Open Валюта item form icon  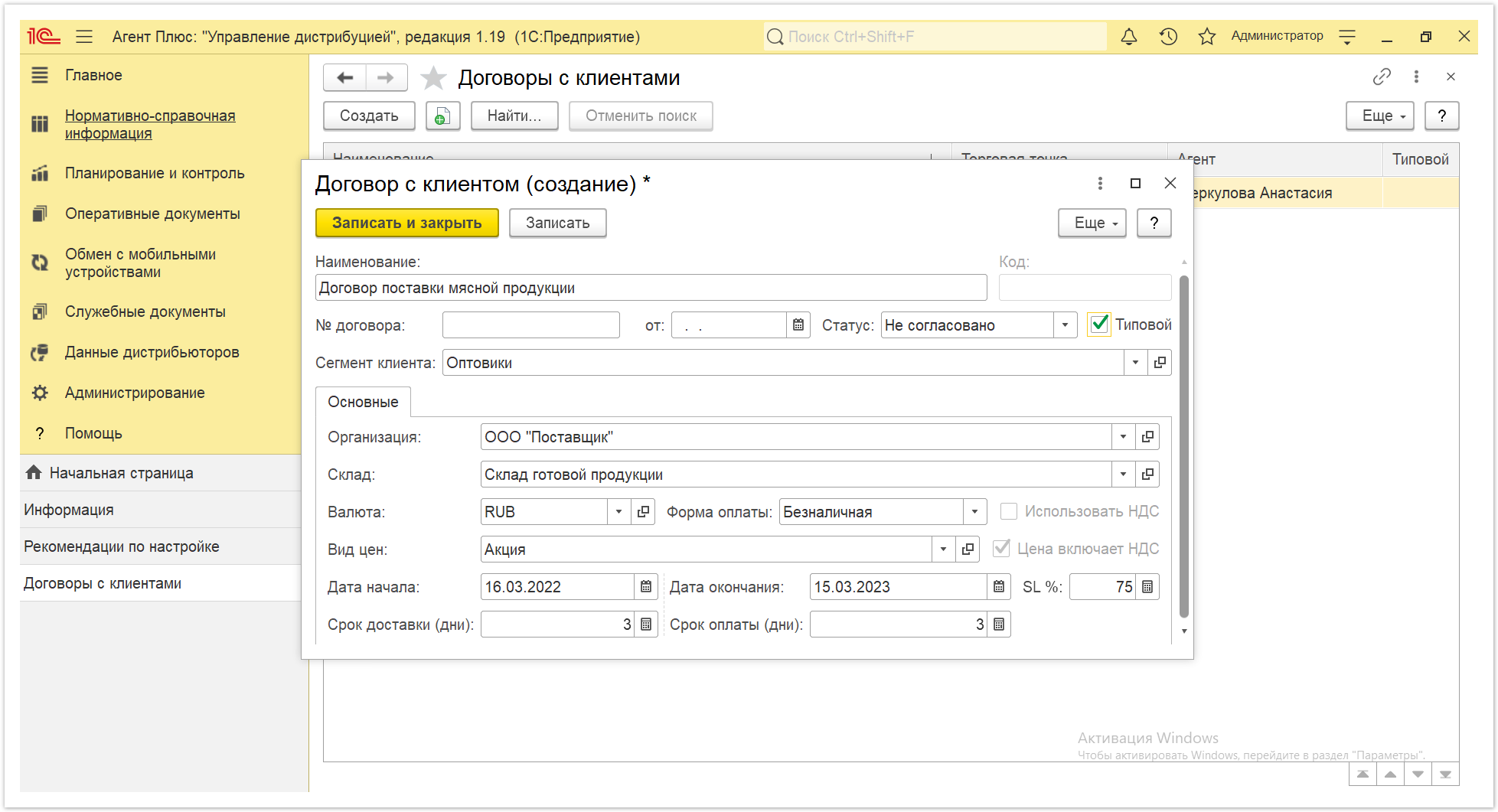[x=643, y=511]
